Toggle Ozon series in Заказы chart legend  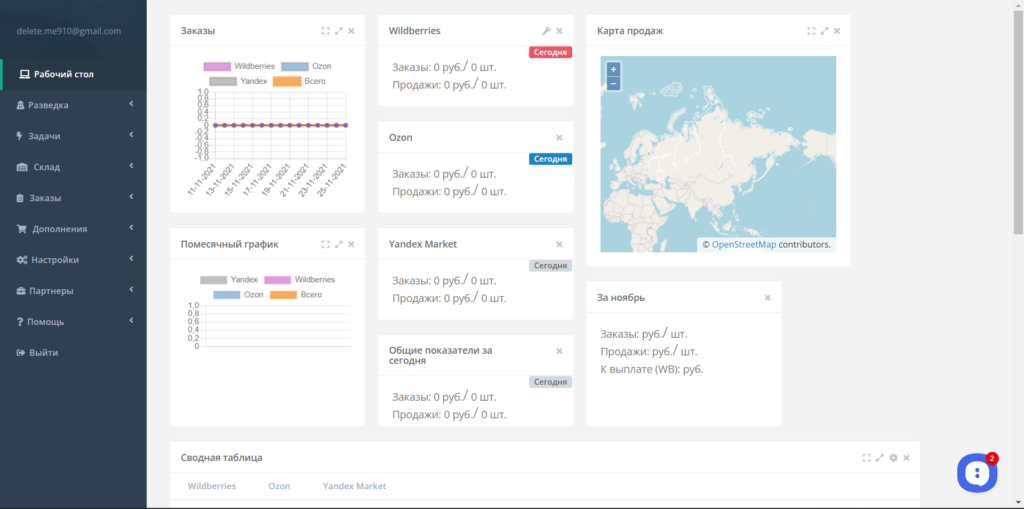click(306, 66)
